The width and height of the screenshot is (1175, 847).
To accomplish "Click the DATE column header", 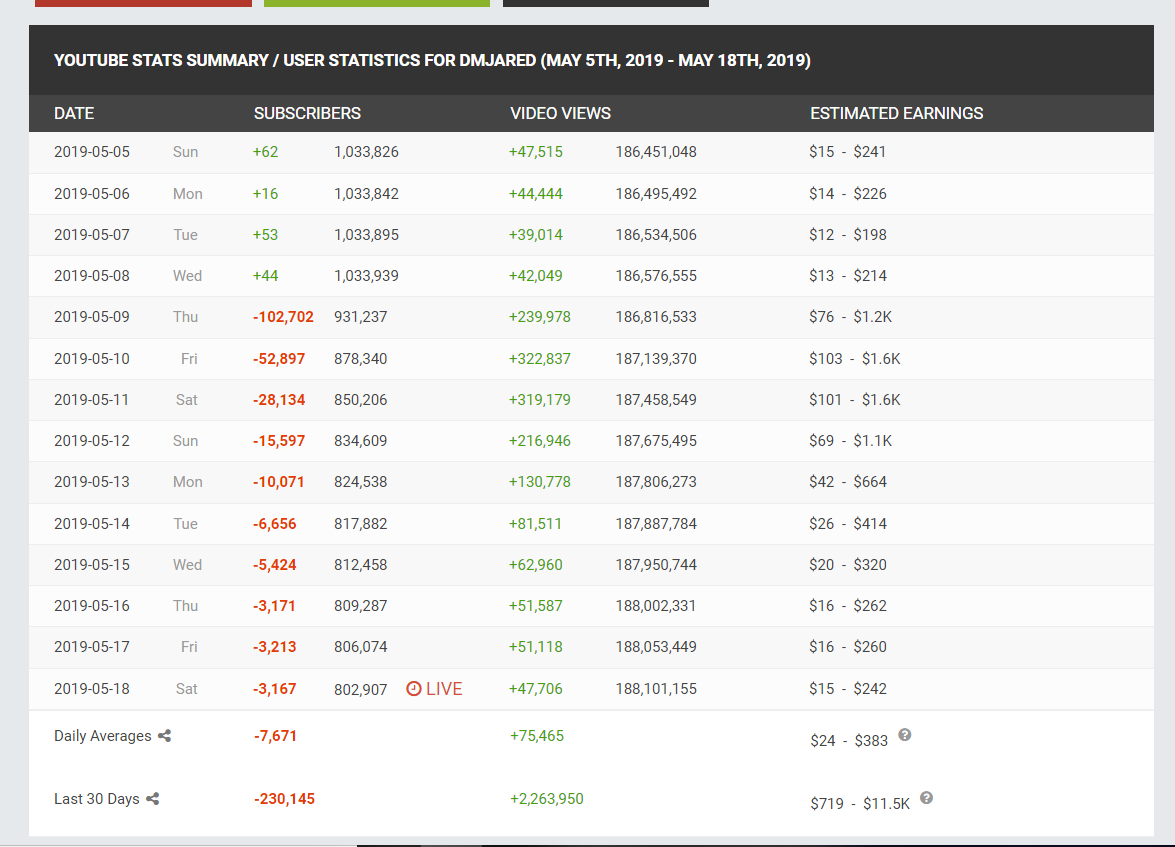I will [74, 113].
